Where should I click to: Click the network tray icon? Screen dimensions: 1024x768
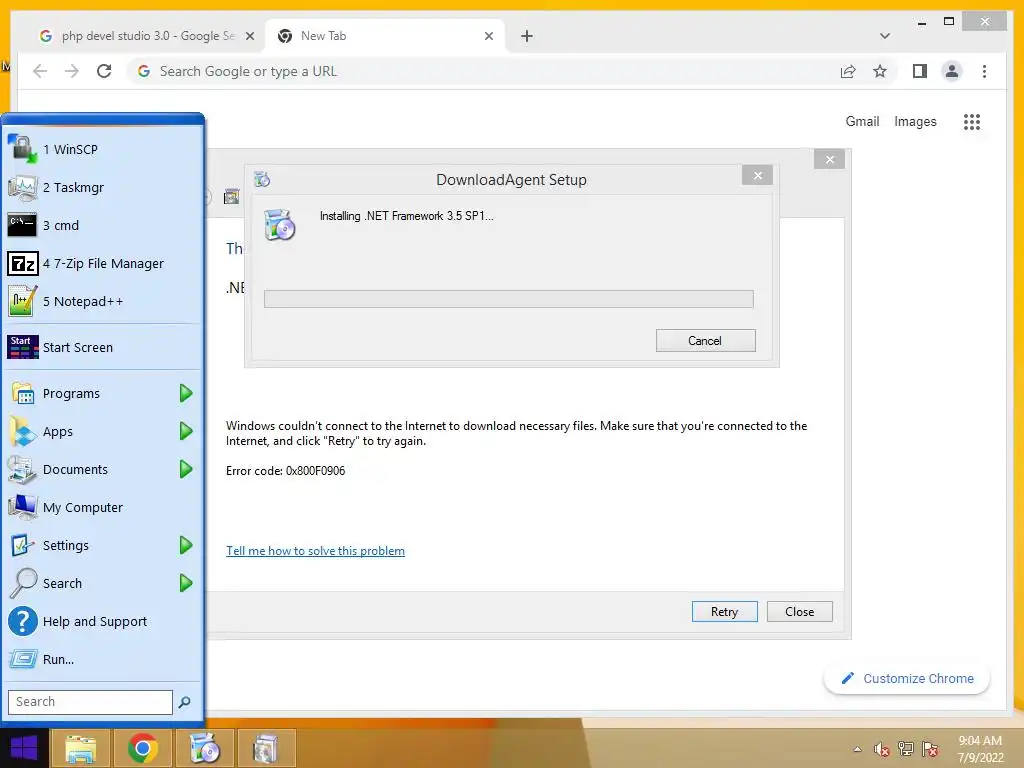tap(906, 749)
